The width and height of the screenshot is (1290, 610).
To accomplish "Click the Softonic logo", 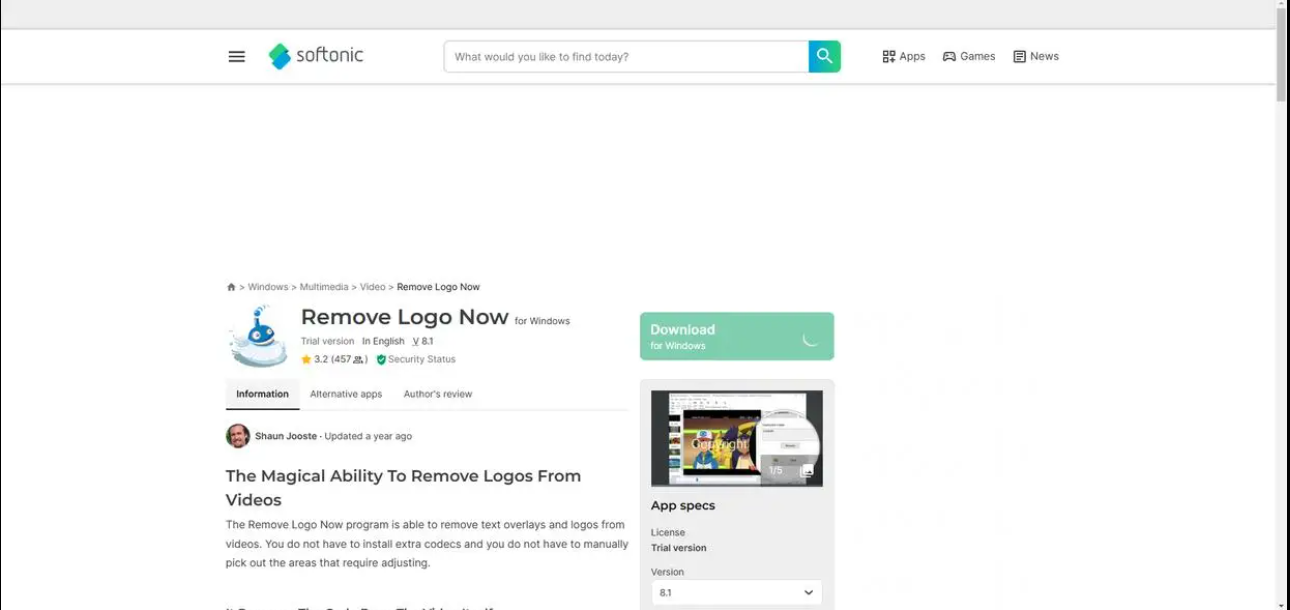I will (316, 56).
